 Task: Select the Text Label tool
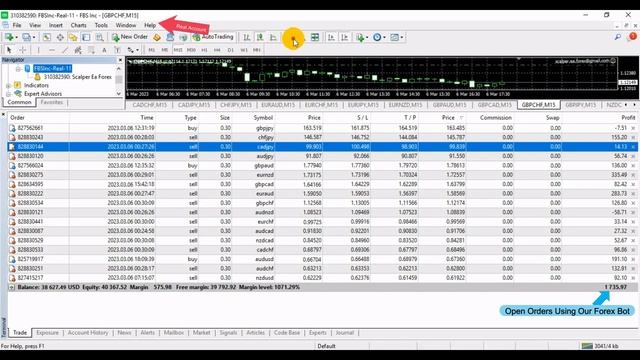[x=117, y=50]
